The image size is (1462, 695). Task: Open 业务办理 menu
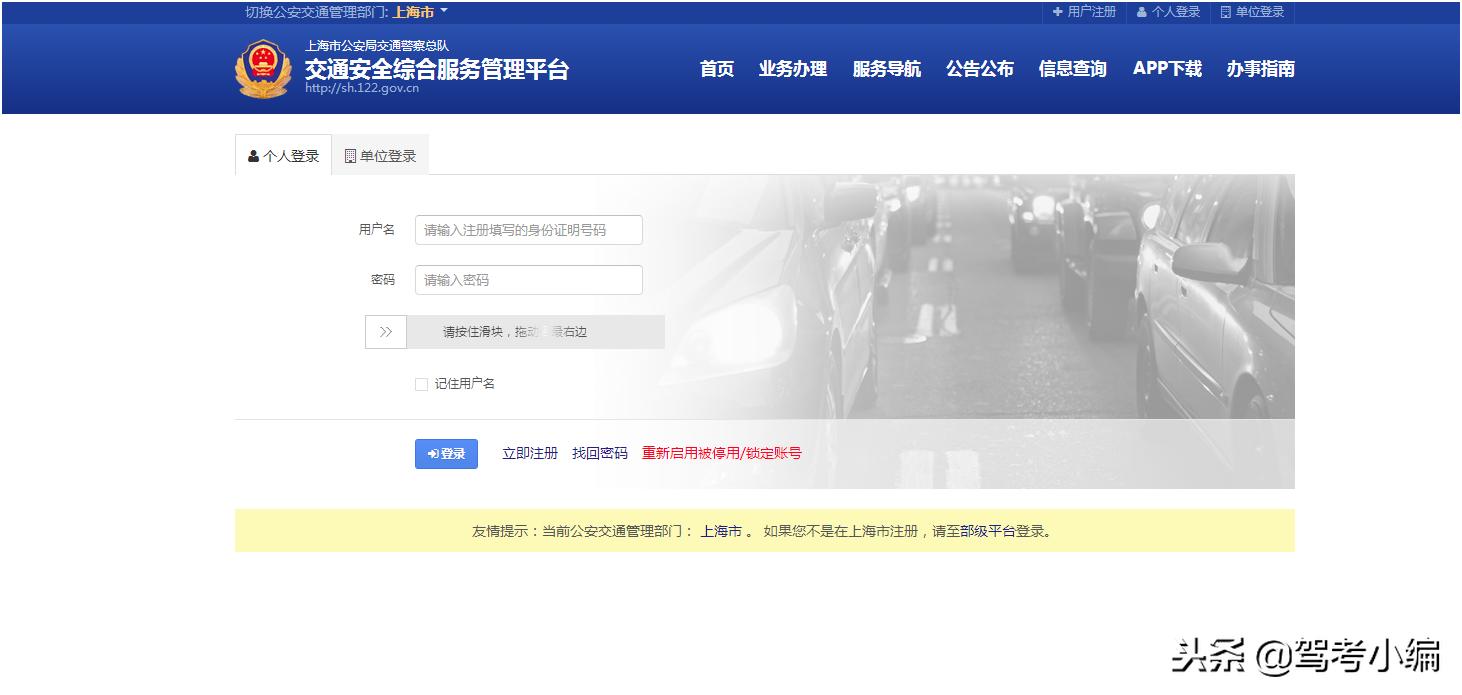coord(793,69)
